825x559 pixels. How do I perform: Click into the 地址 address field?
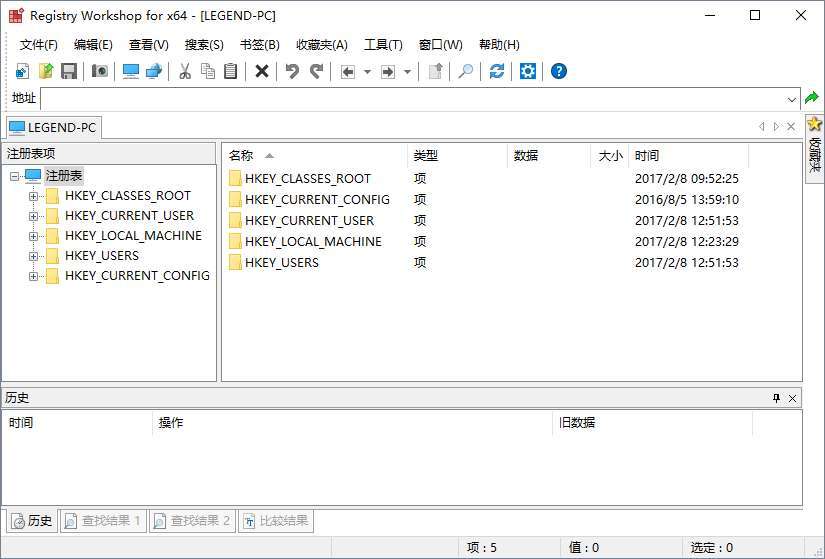414,99
